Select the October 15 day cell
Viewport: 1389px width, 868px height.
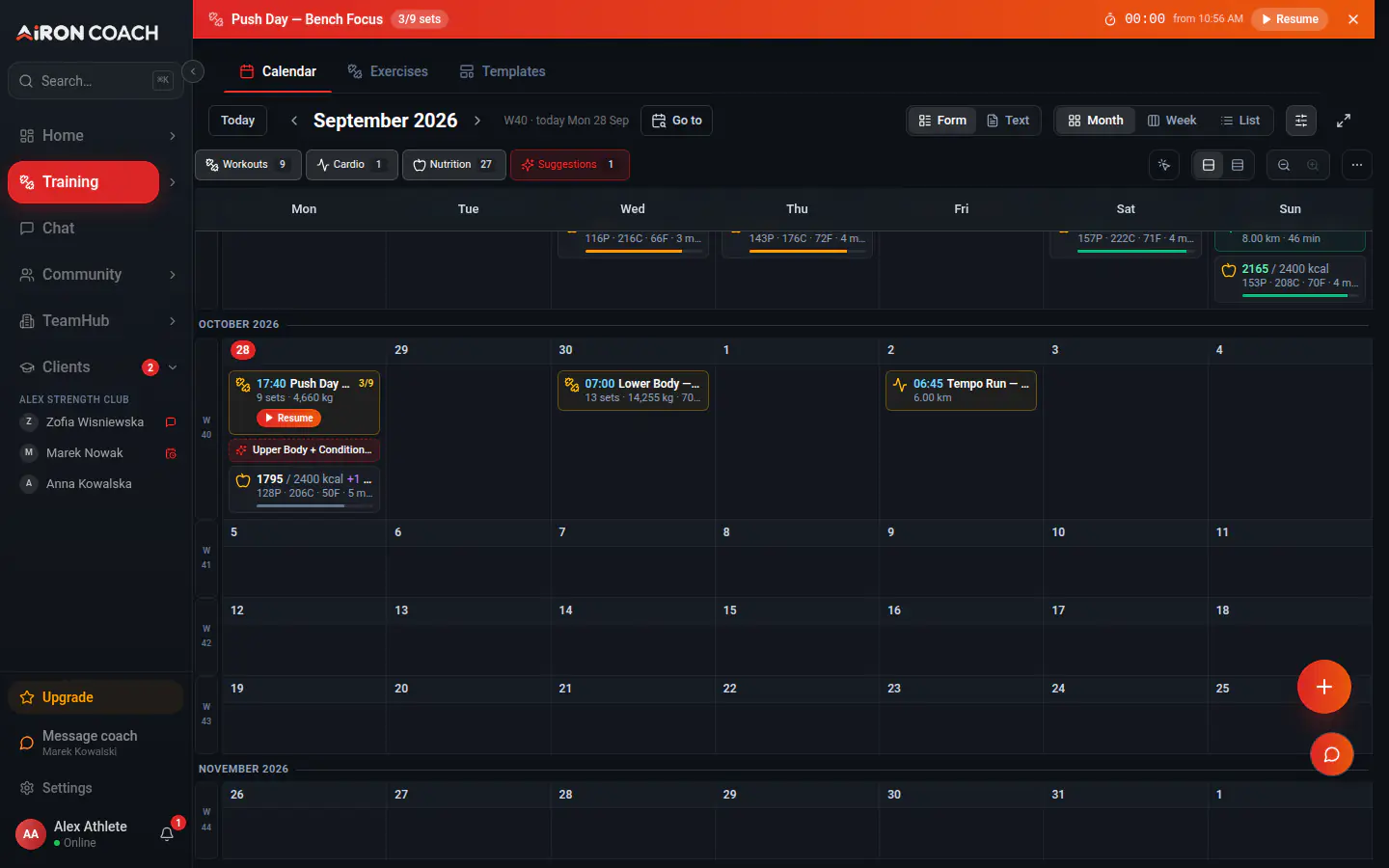(797, 636)
